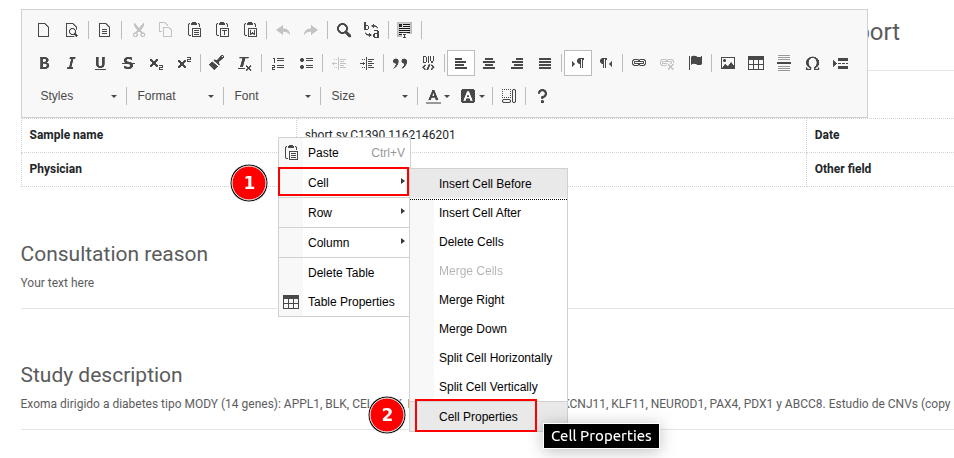Expand the Font Size dropdown
Screen dimensions: 954x458
[x=368, y=96]
